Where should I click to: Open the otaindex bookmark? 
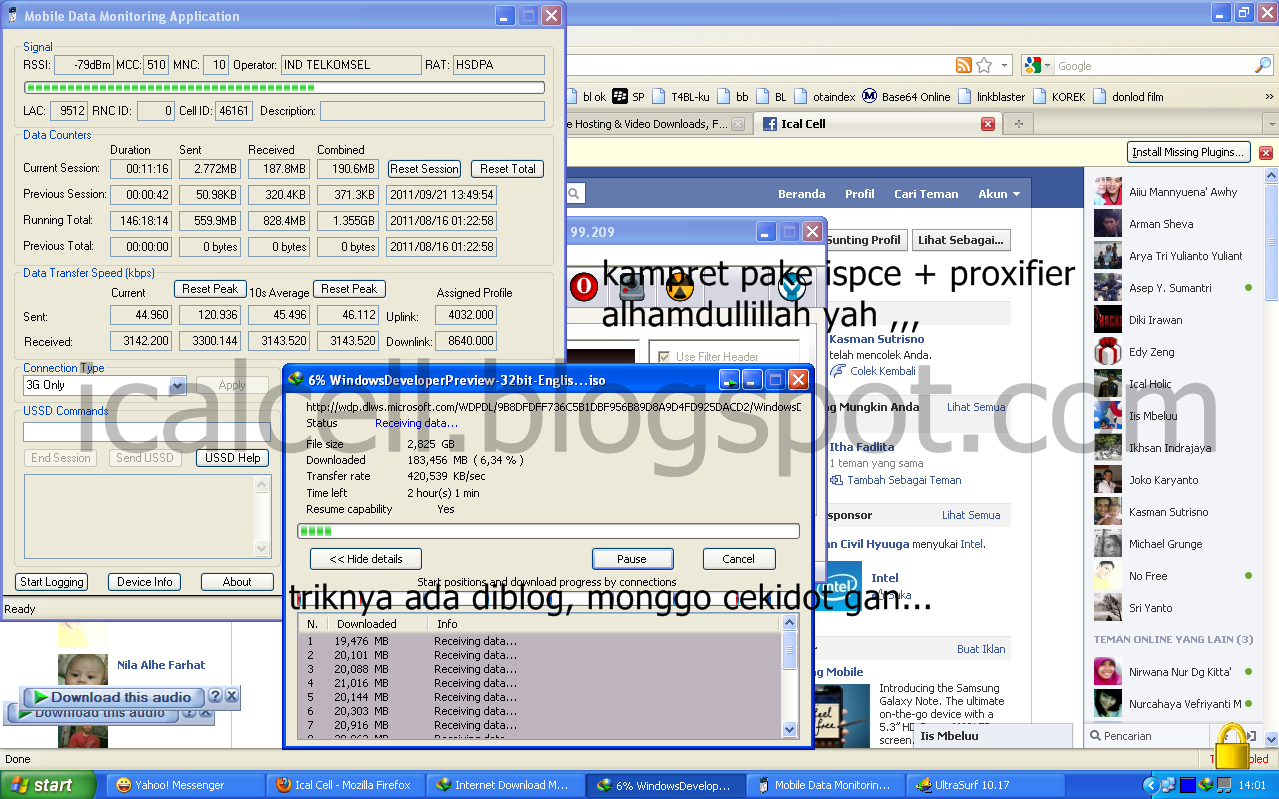[x=824, y=97]
